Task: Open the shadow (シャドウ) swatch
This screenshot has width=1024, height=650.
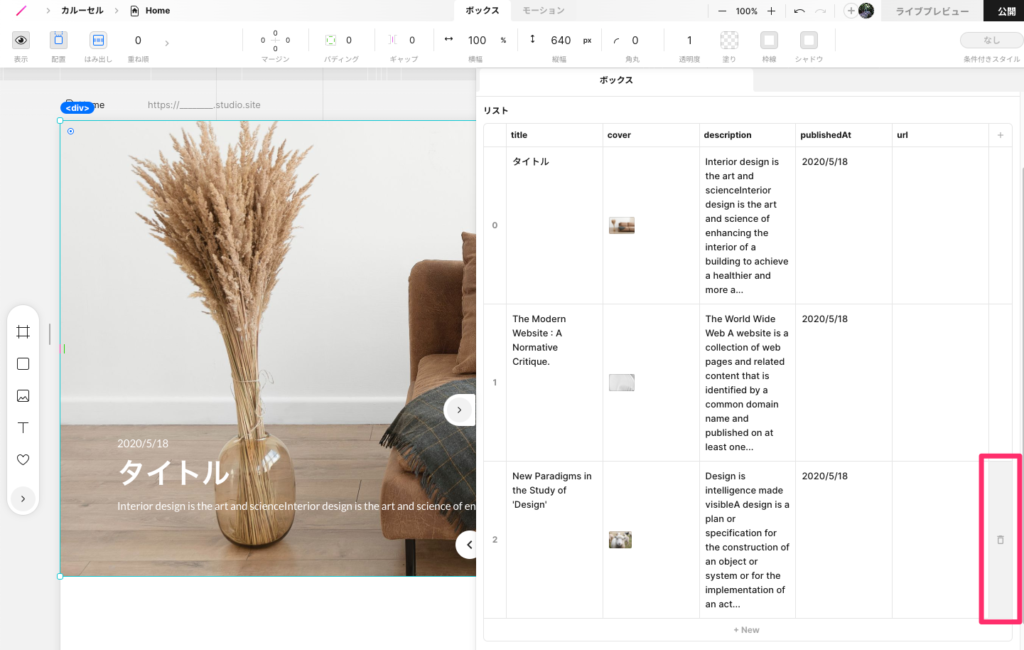Action: [x=808, y=41]
